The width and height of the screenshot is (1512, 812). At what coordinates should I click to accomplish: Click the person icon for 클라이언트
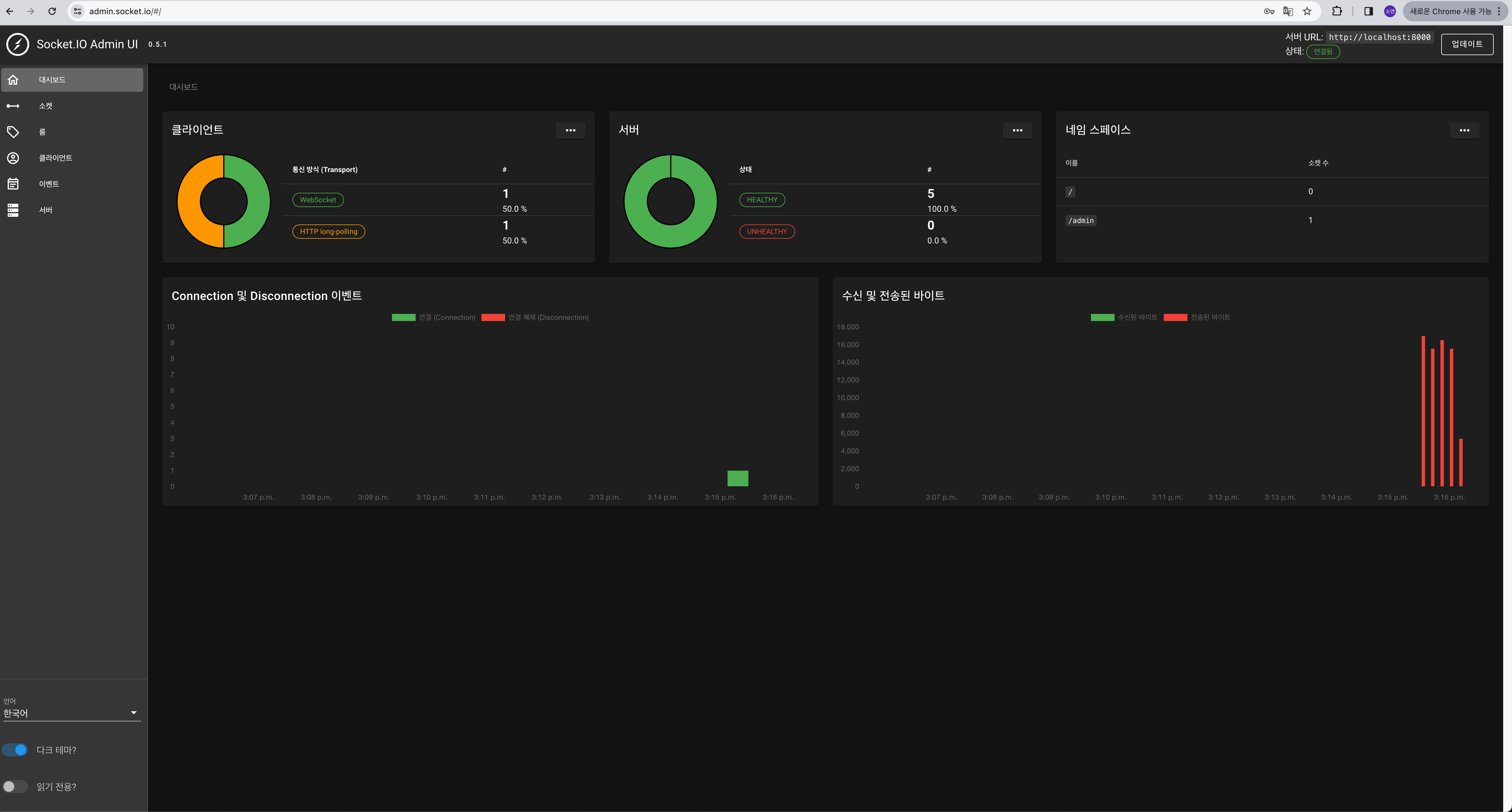13,158
